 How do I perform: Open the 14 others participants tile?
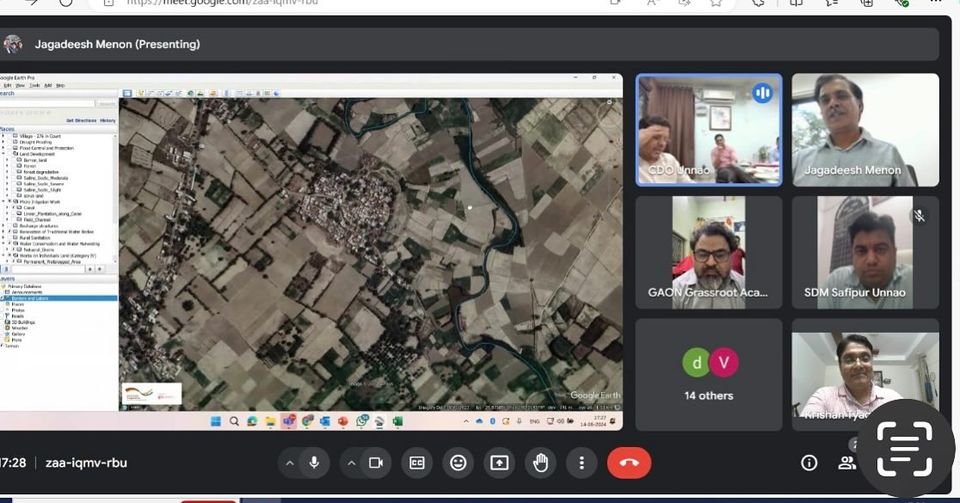coord(709,374)
